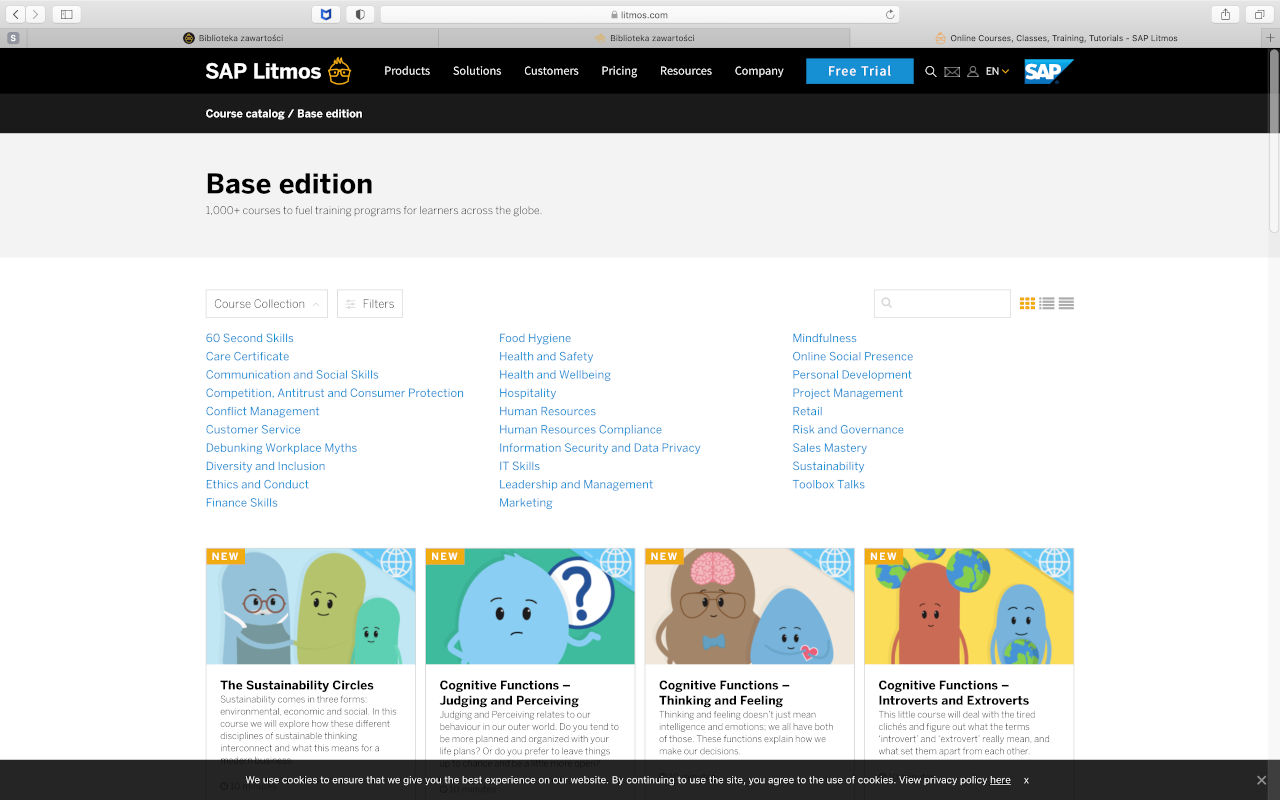
Task: Open the privacy report shield icon
Action: pyautogui.click(x=360, y=14)
